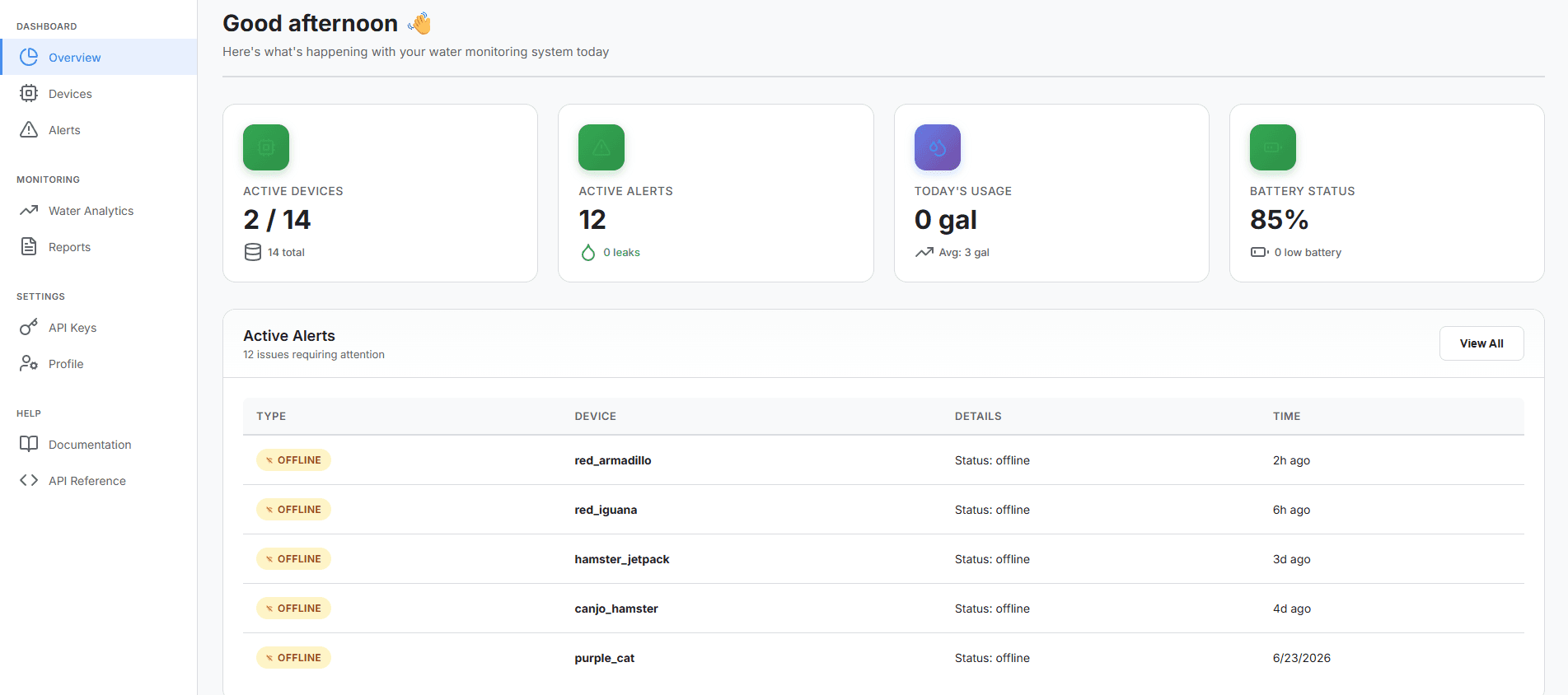Click 'Status: offline' in purple_cat row
This screenshot has width=1568, height=695.
992,658
